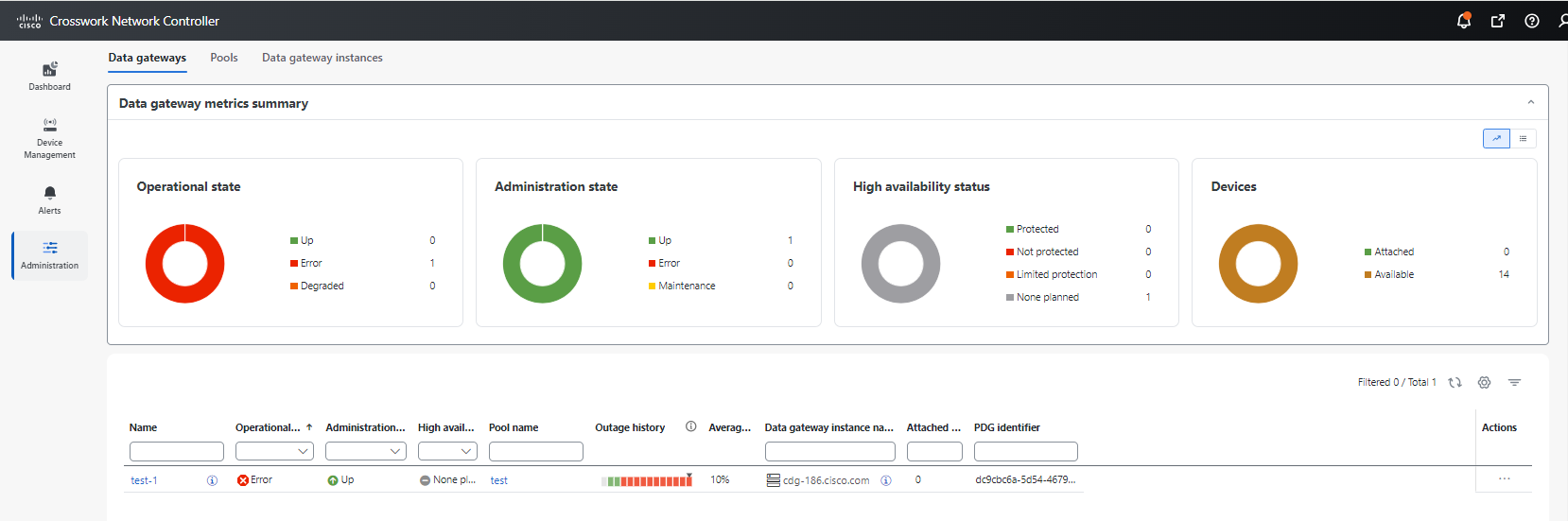The height and width of the screenshot is (521, 1568).
Task: Click the Up status icon in test-1 row
Action: pyautogui.click(x=333, y=480)
